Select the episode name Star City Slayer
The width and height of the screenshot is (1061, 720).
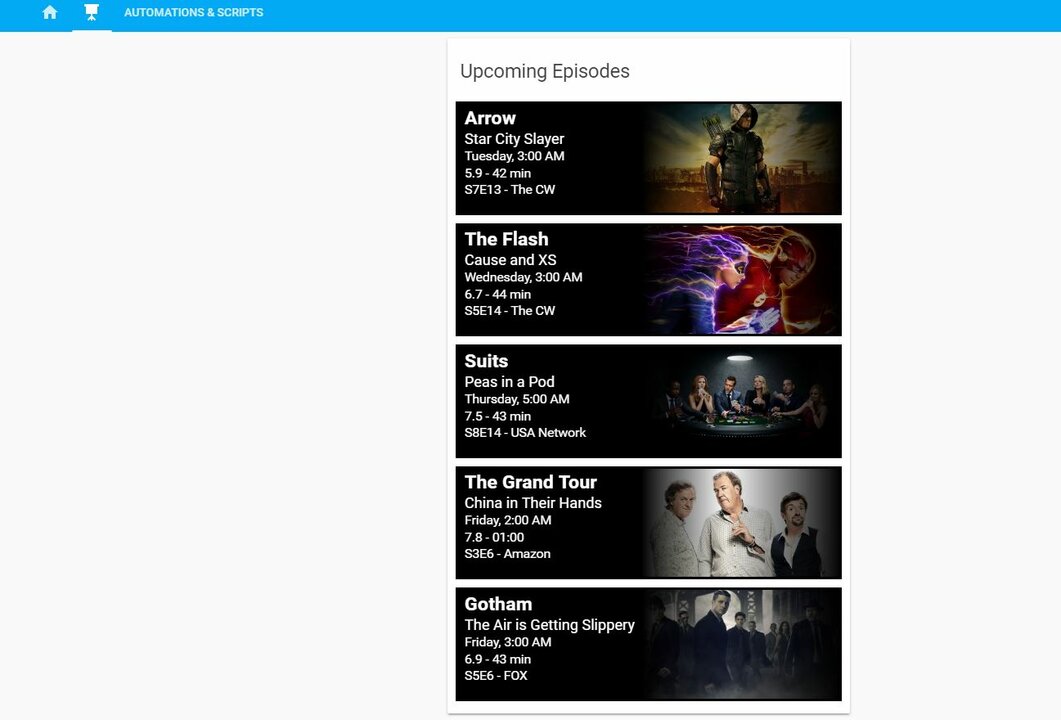[514, 139]
